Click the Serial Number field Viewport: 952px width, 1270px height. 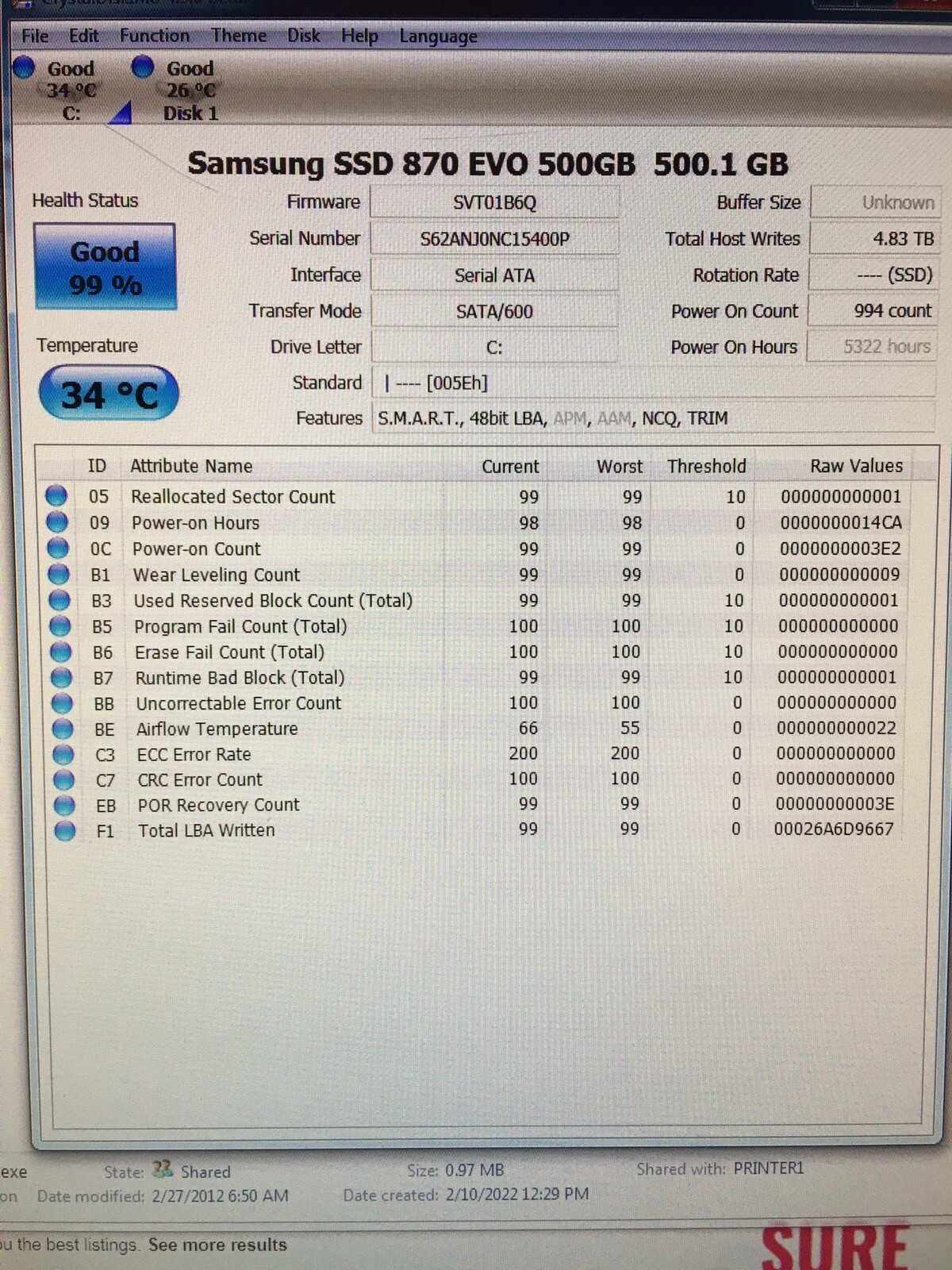[494, 239]
